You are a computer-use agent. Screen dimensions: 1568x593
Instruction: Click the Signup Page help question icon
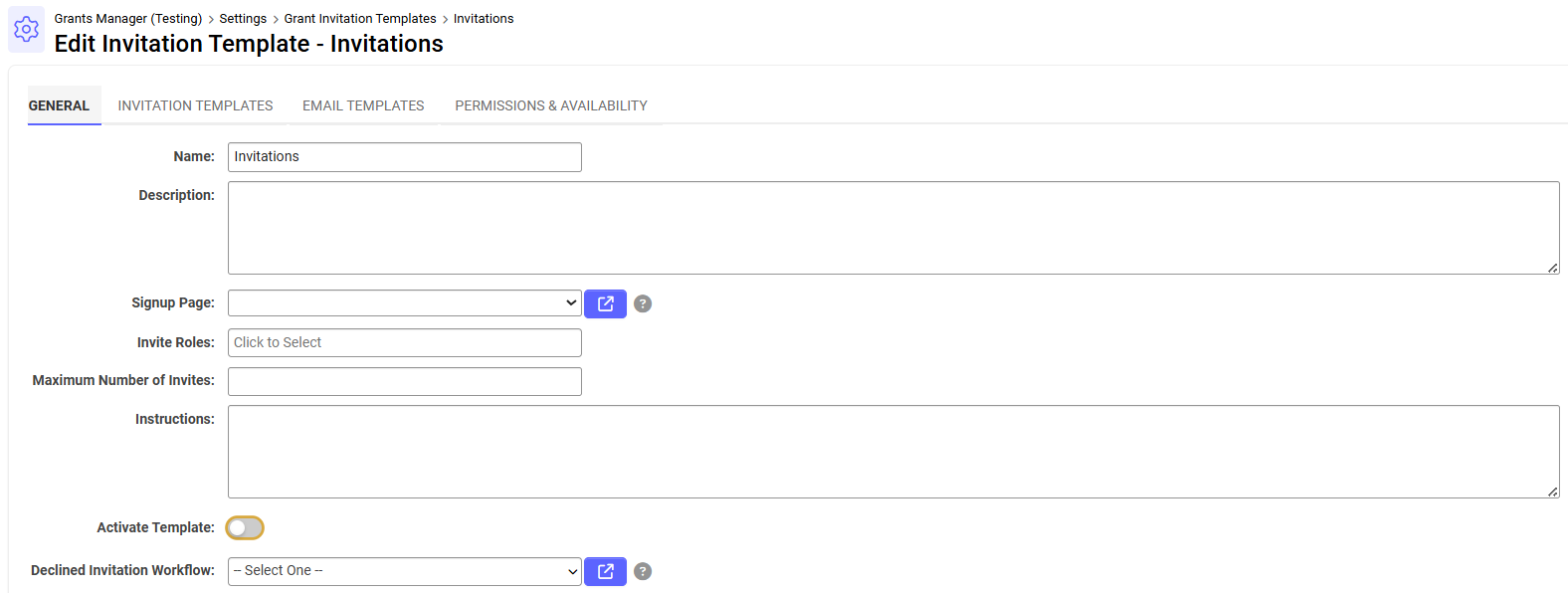643,303
